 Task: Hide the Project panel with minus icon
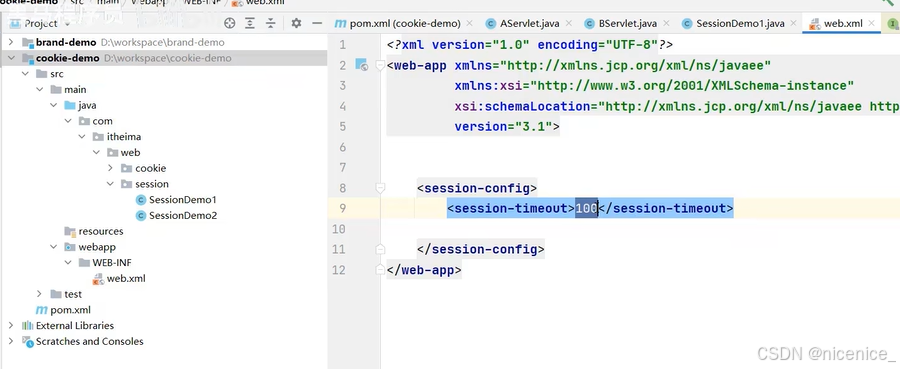pyautogui.click(x=317, y=23)
